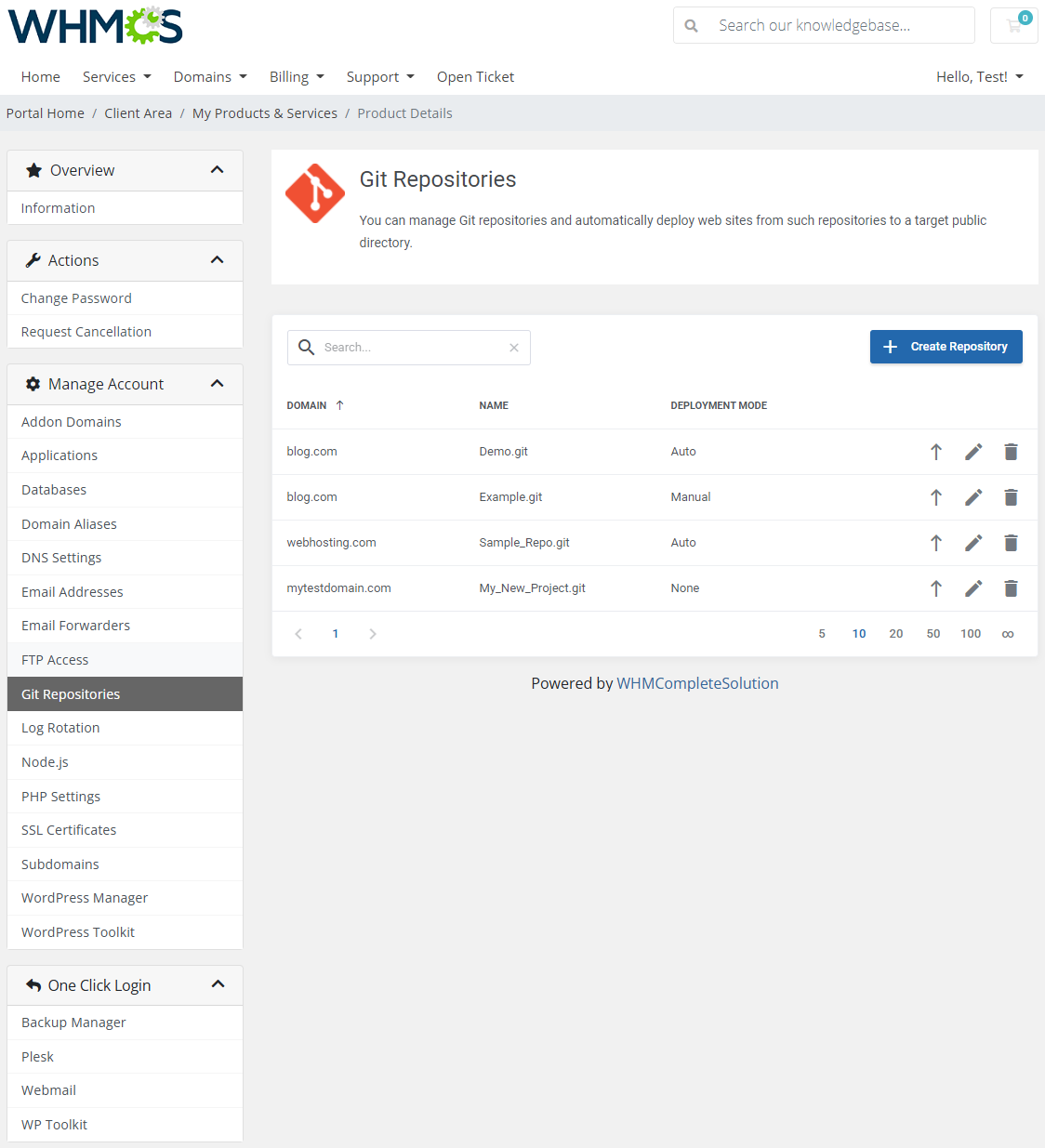1045x1148 pixels.
Task: Edit the My_New_Project.git repository
Action: 973,588
